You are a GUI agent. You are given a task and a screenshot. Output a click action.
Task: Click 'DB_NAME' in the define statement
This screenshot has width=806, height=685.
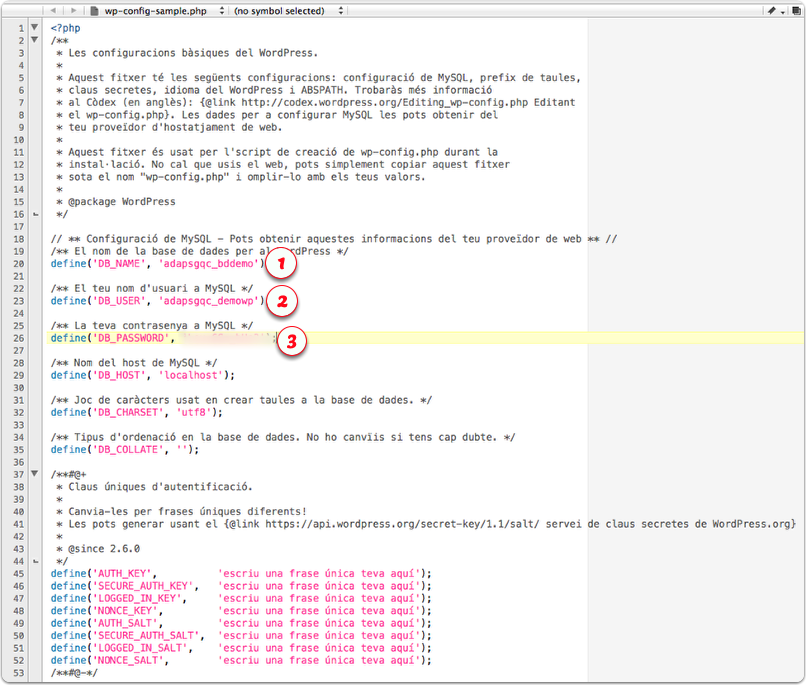click(x=119, y=264)
